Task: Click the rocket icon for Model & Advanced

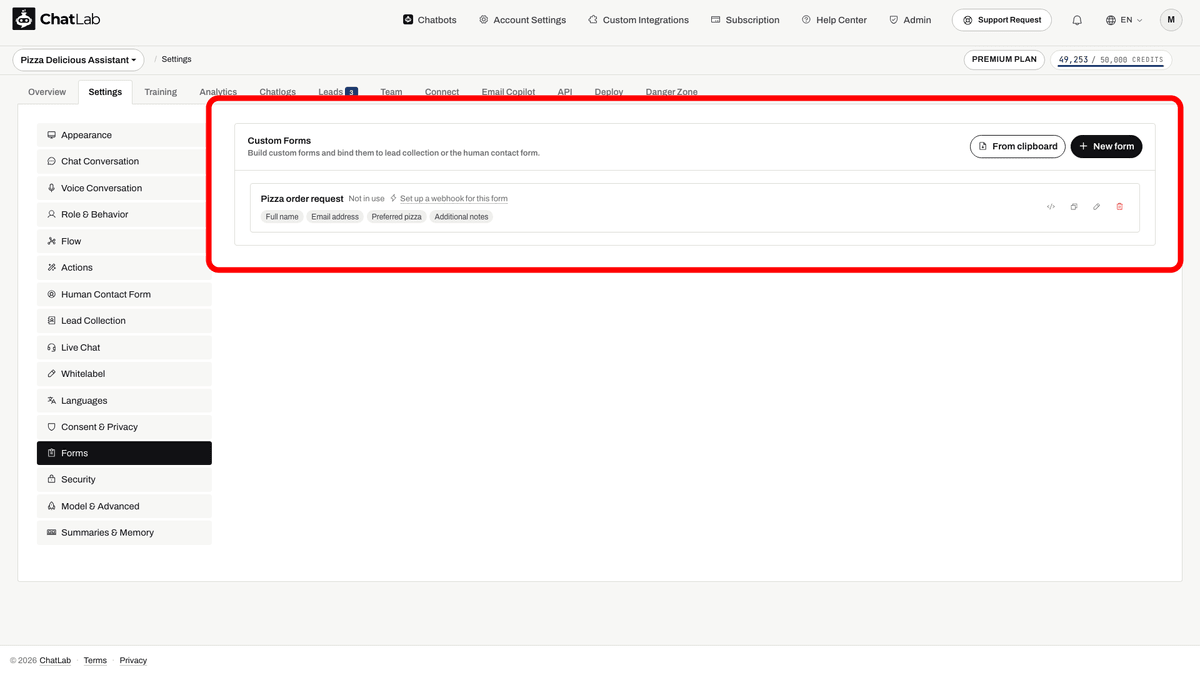Action: [51, 506]
